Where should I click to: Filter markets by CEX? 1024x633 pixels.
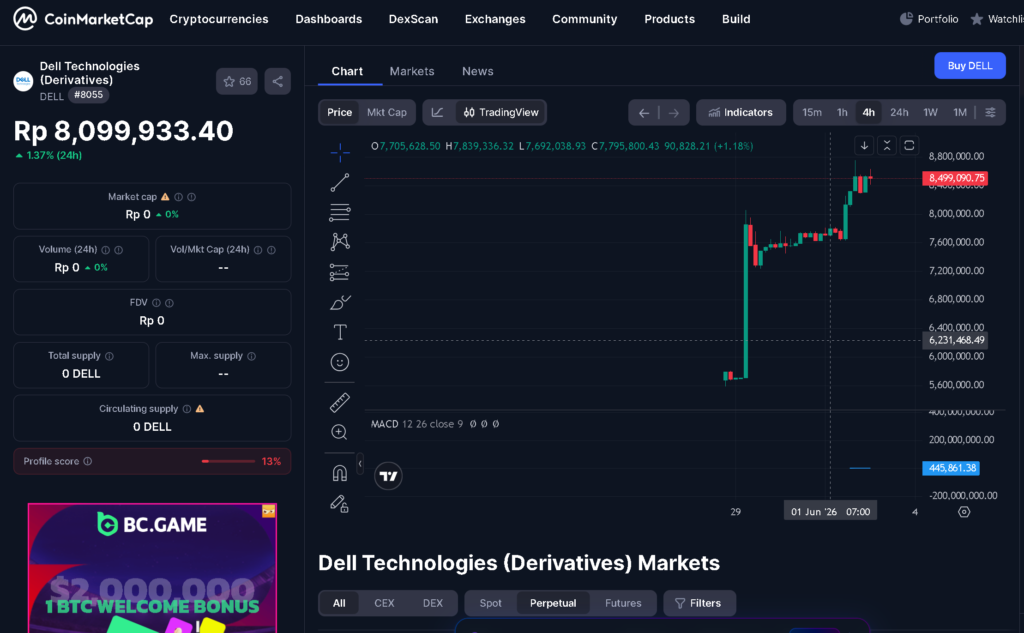coord(384,603)
